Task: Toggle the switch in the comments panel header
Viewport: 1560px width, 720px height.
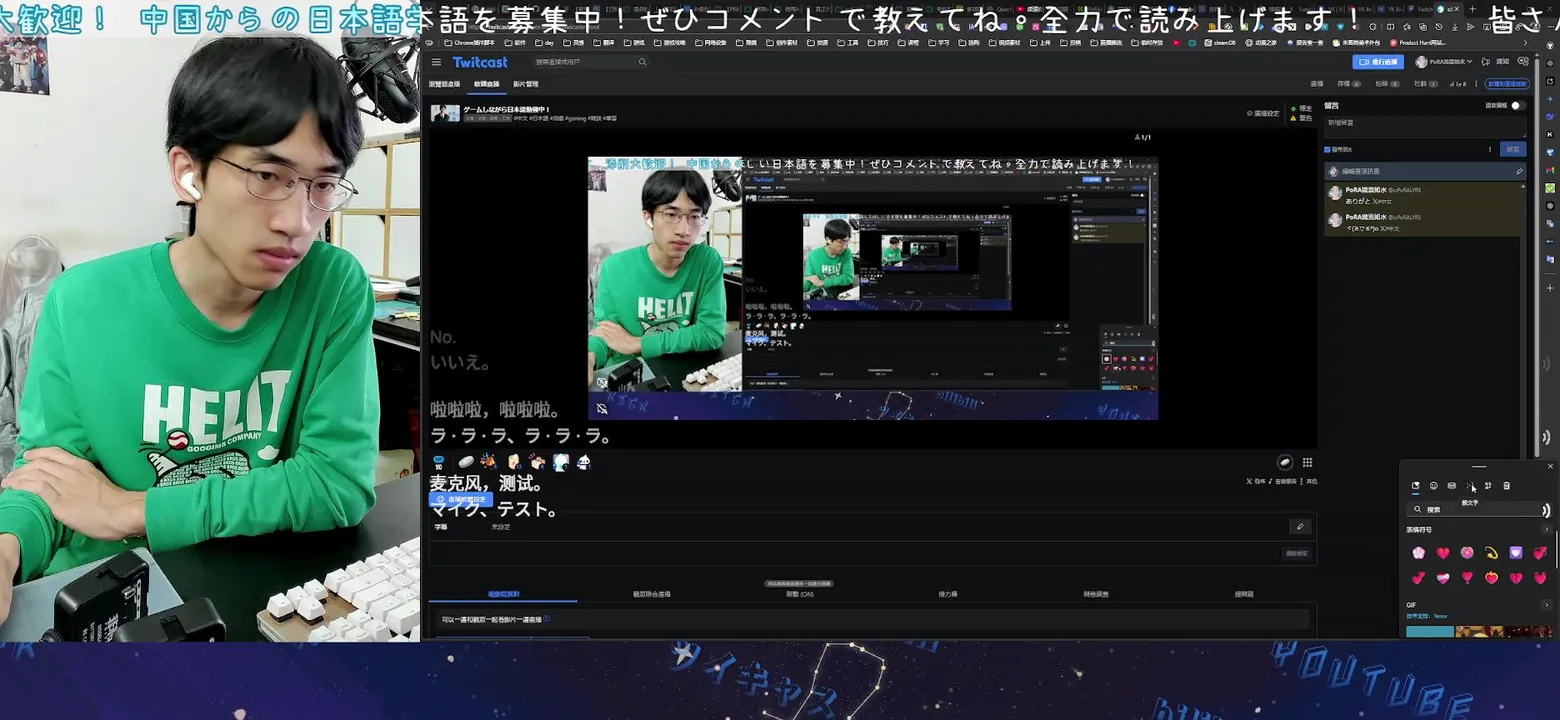Action: click(x=1517, y=105)
